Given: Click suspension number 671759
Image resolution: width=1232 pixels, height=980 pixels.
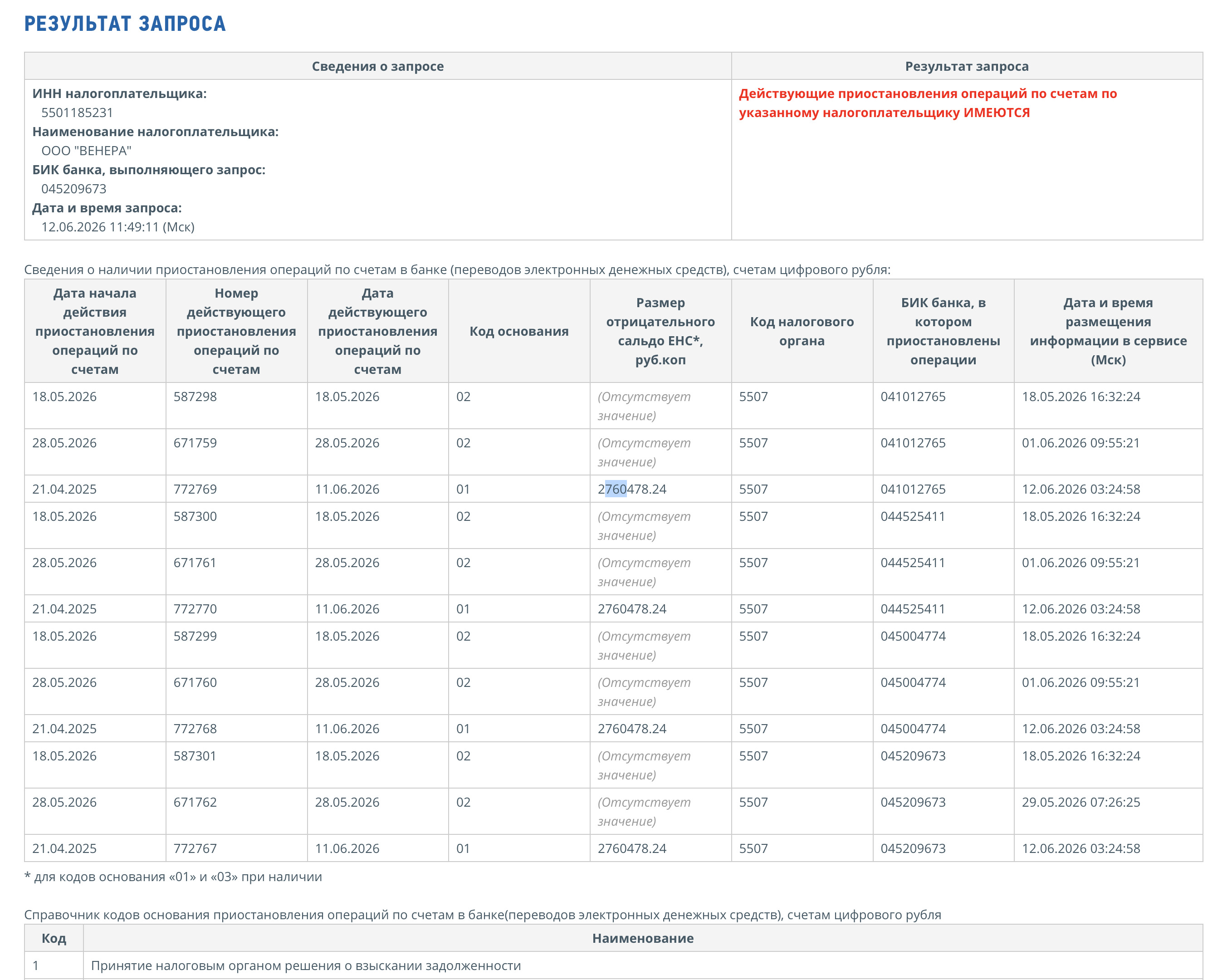Looking at the screenshot, I should 196,443.
